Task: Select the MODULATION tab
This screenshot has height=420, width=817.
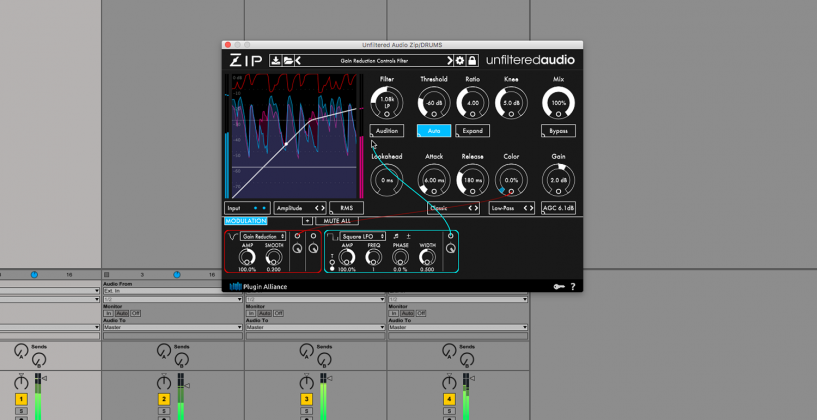Action: pyautogui.click(x=246, y=220)
